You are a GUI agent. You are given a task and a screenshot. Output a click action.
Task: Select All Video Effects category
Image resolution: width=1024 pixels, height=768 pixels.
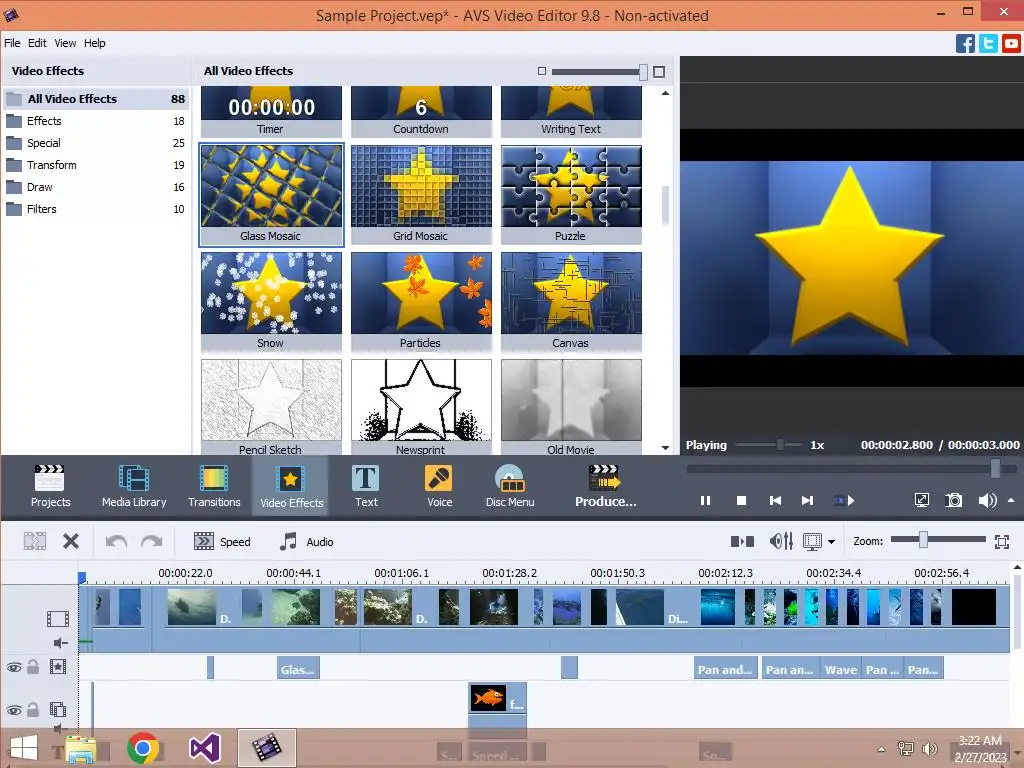(x=96, y=99)
